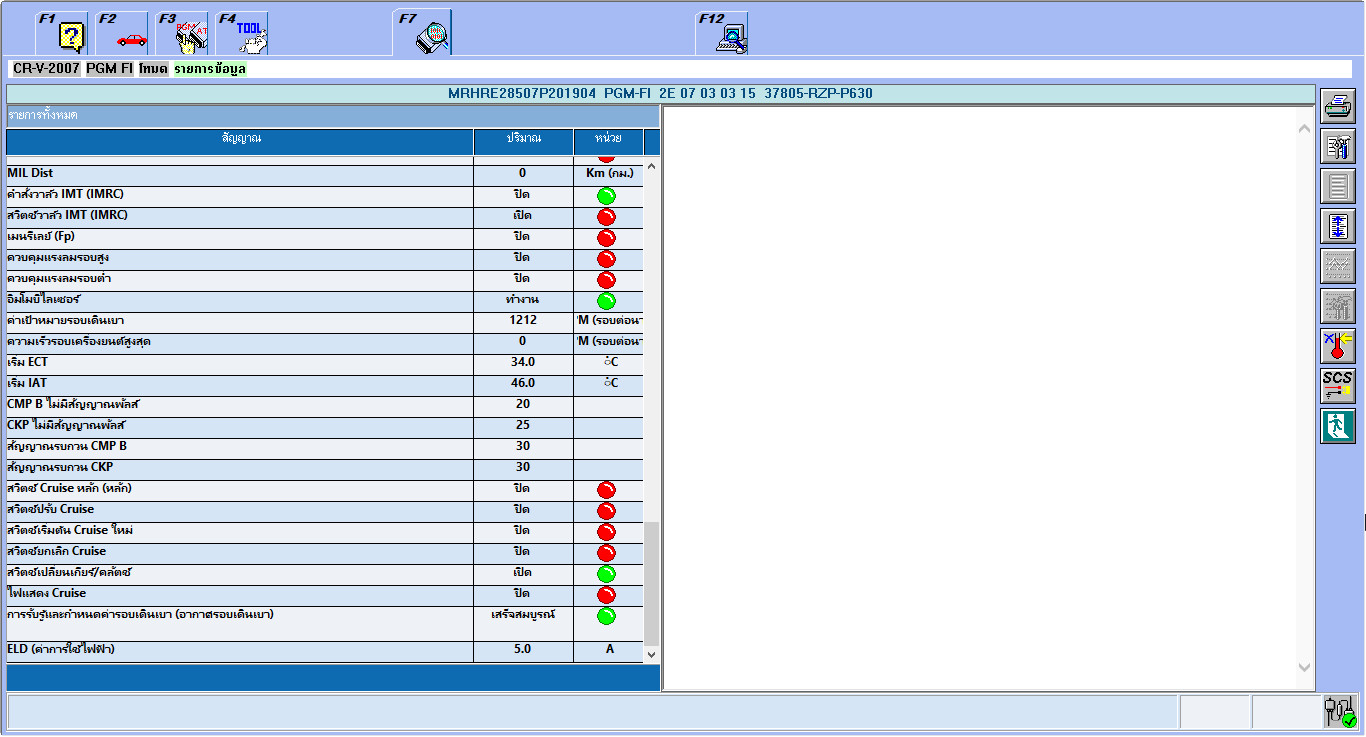Image resolution: width=1366 pixels, height=737 pixels.
Task: Click the red indicator for สวิตช์ปรับ Cruise
Action: point(606,511)
